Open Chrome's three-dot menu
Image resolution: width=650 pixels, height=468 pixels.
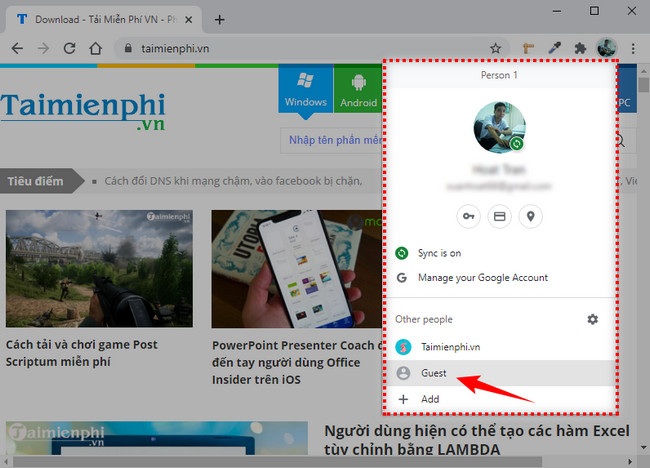[633, 48]
